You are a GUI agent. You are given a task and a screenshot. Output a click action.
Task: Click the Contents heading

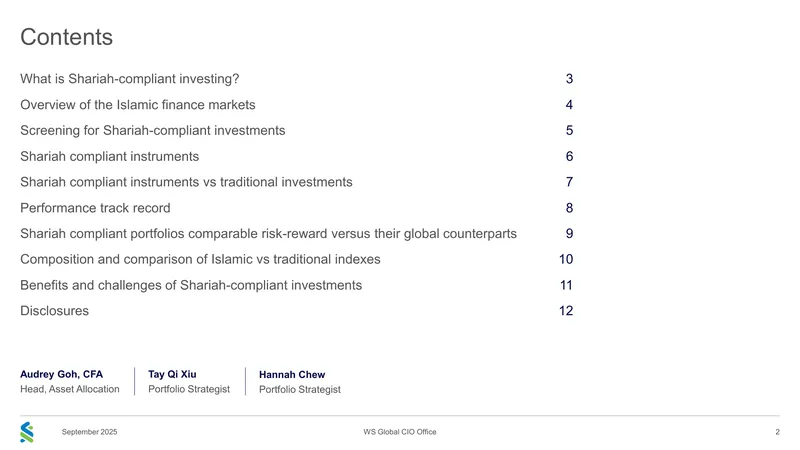66,37
